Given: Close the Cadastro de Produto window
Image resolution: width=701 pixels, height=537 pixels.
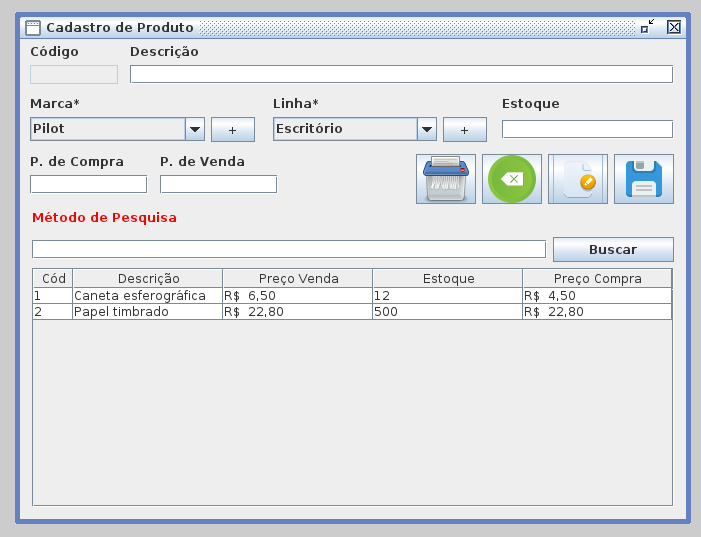Looking at the screenshot, I should pos(674,27).
